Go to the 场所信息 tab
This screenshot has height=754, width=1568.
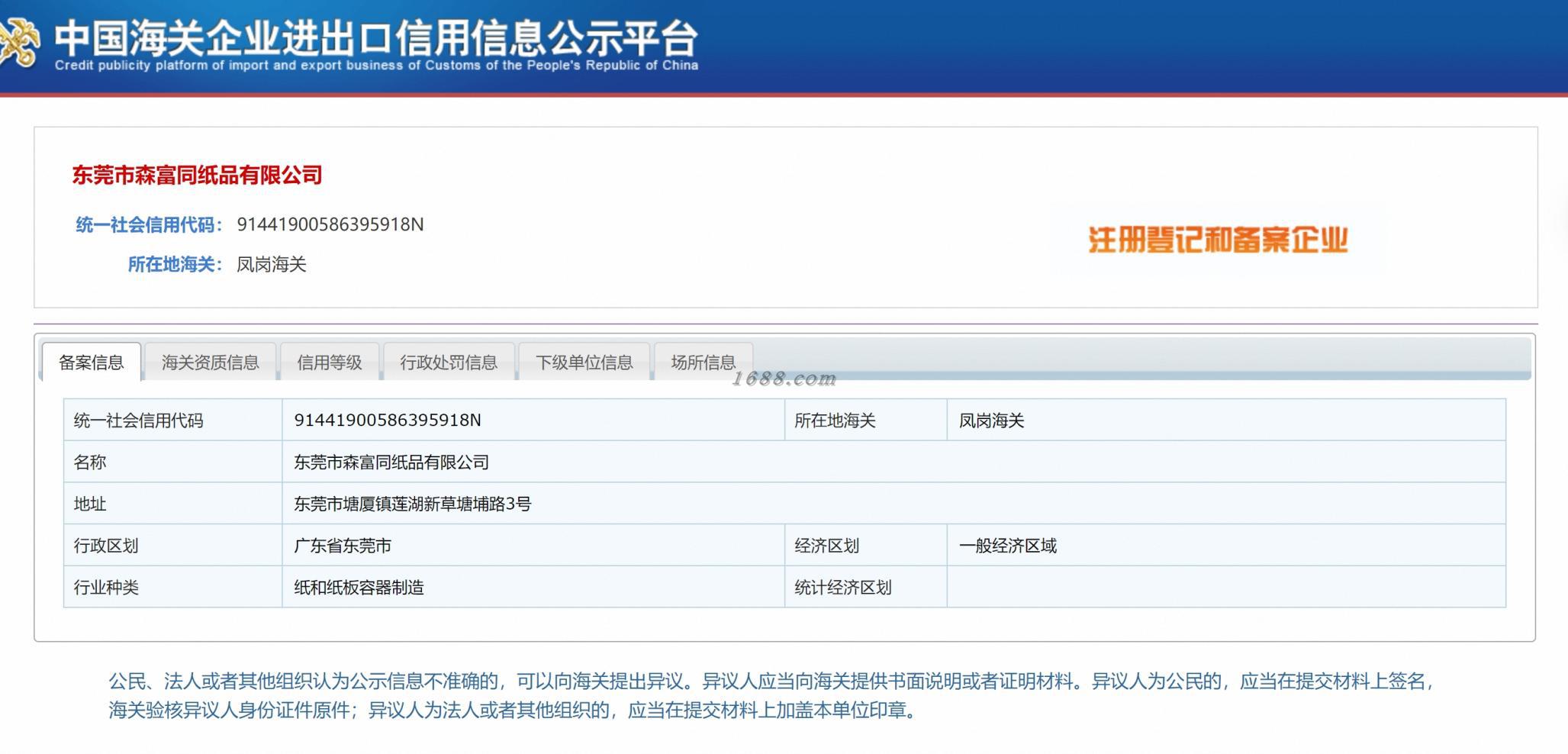tap(704, 362)
